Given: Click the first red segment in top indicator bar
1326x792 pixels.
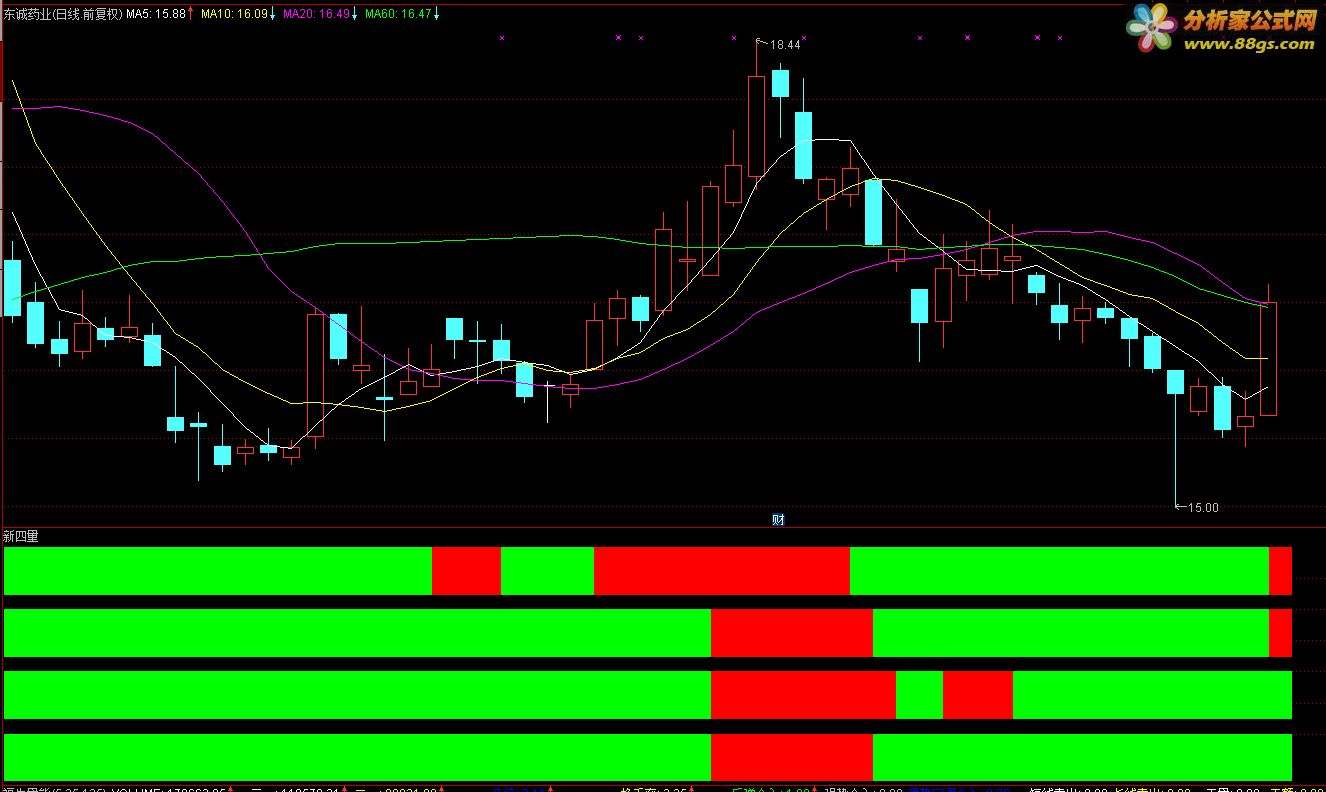Looking at the screenshot, I should pos(466,571).
